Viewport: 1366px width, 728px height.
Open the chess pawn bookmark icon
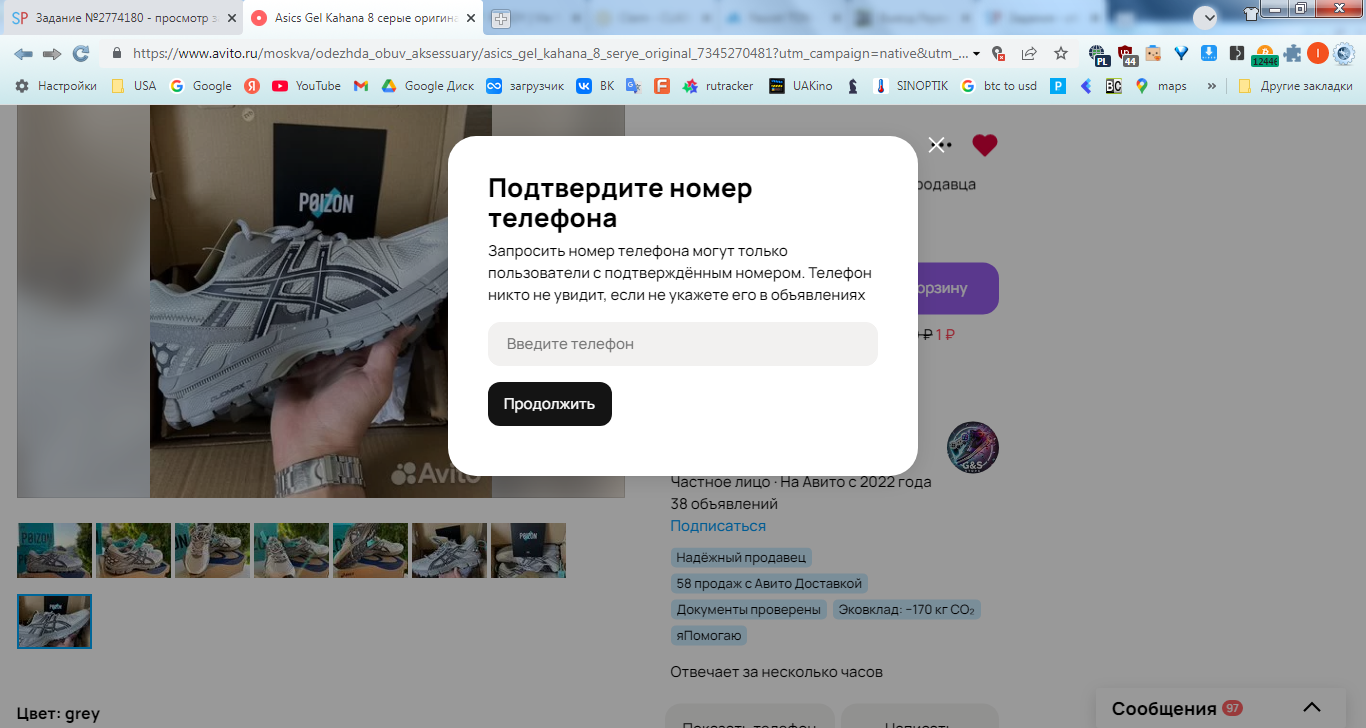[x=852, y=86]
